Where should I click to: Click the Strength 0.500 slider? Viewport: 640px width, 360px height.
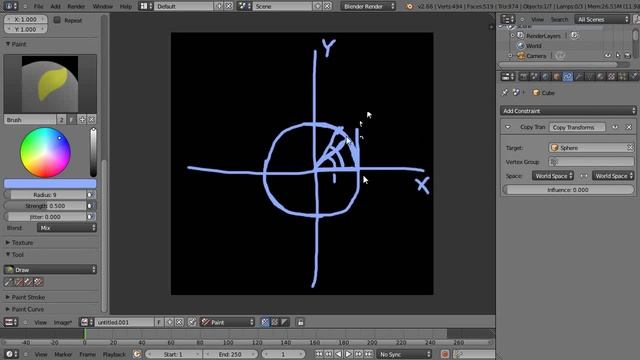pyautogui.click(x=46, y=206)
